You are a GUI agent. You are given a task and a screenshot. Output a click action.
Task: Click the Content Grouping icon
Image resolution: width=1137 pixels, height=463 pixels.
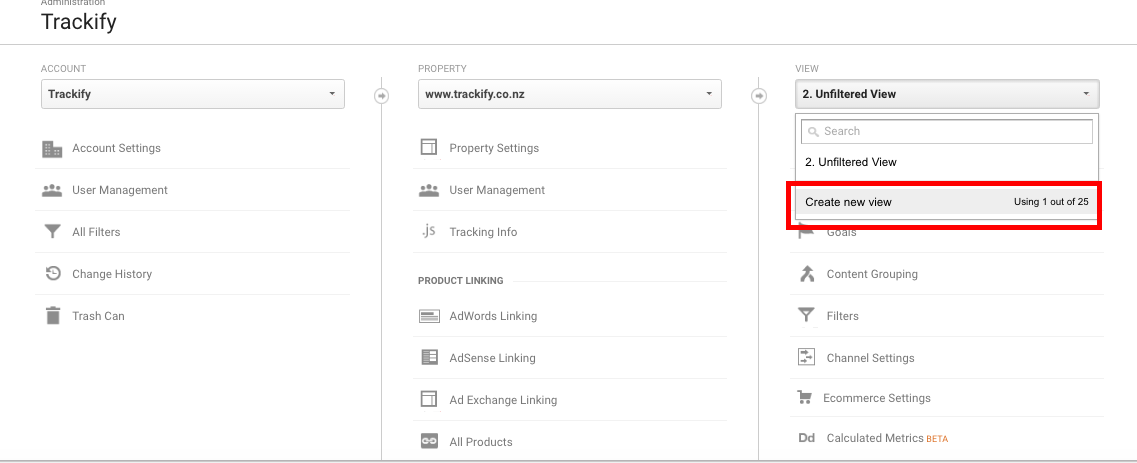coord(806,274)
